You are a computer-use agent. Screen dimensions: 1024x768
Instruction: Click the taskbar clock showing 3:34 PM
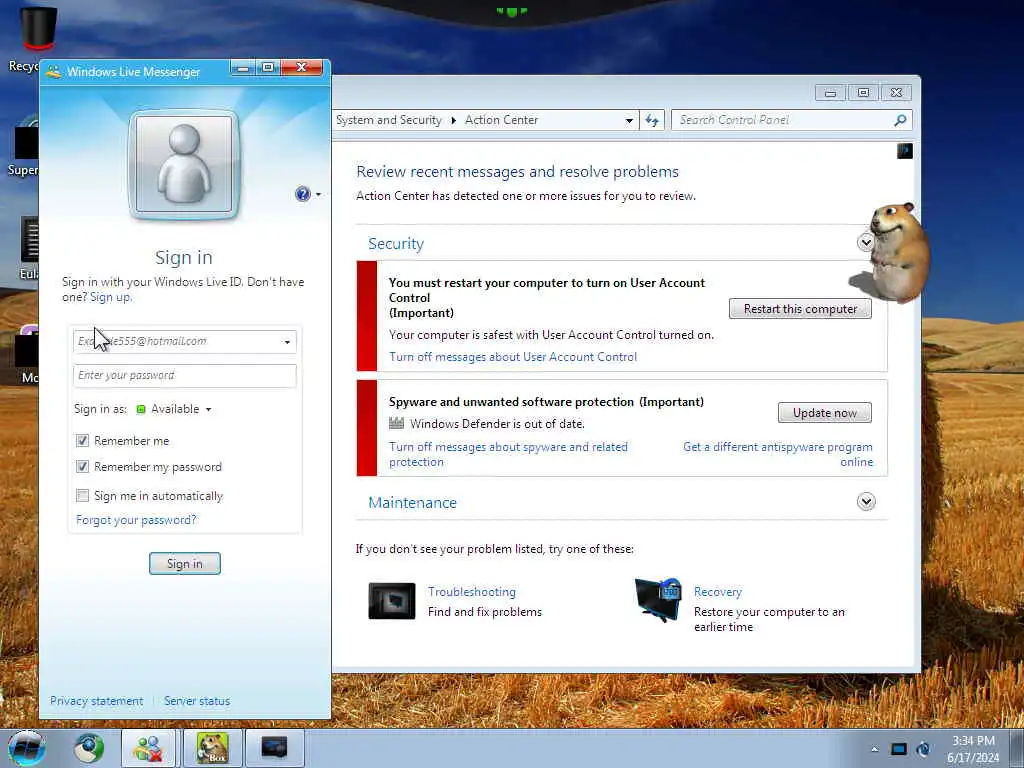pos(973,749)
